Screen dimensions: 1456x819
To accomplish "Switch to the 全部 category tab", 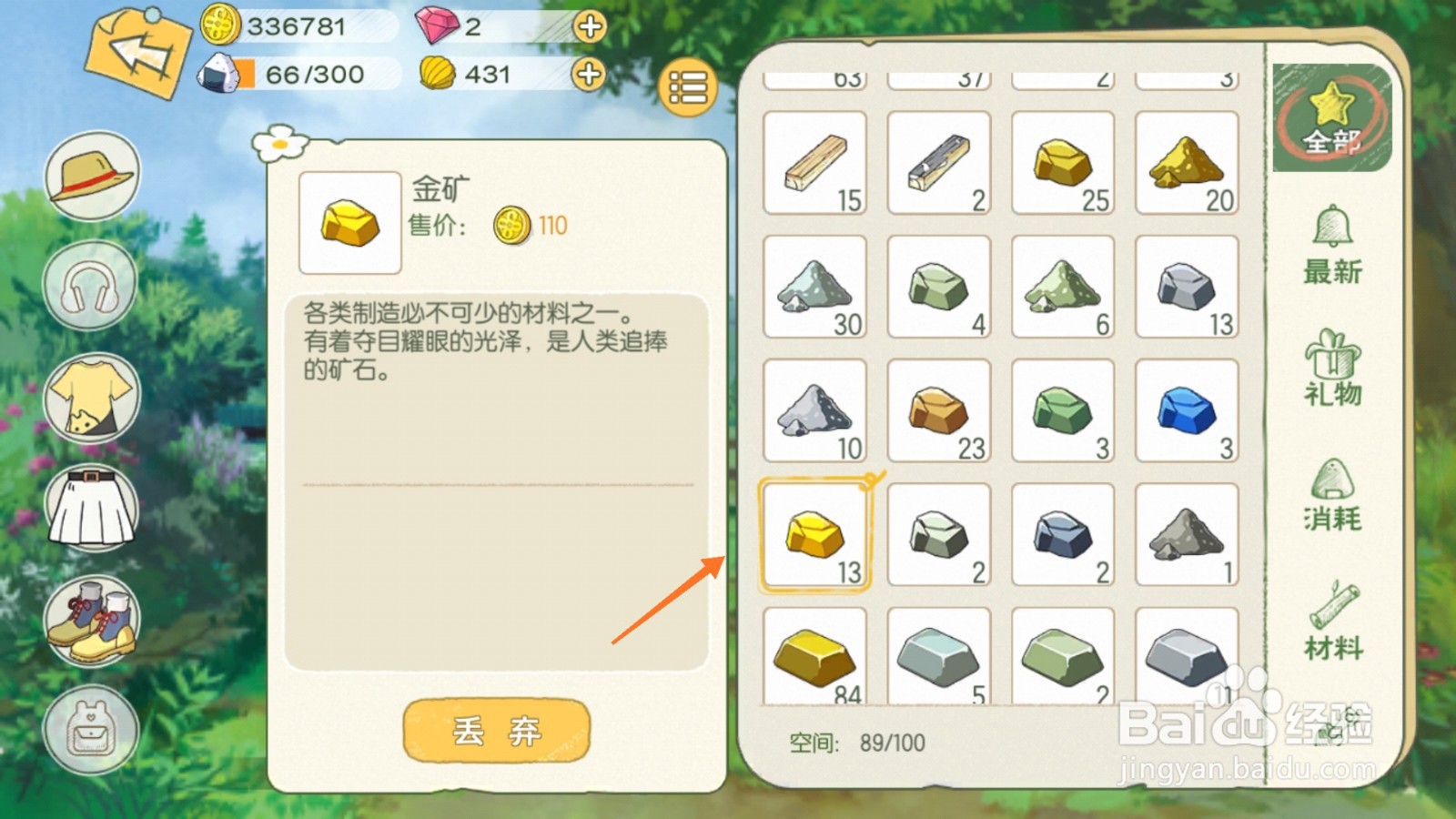I will (1332, 118).
